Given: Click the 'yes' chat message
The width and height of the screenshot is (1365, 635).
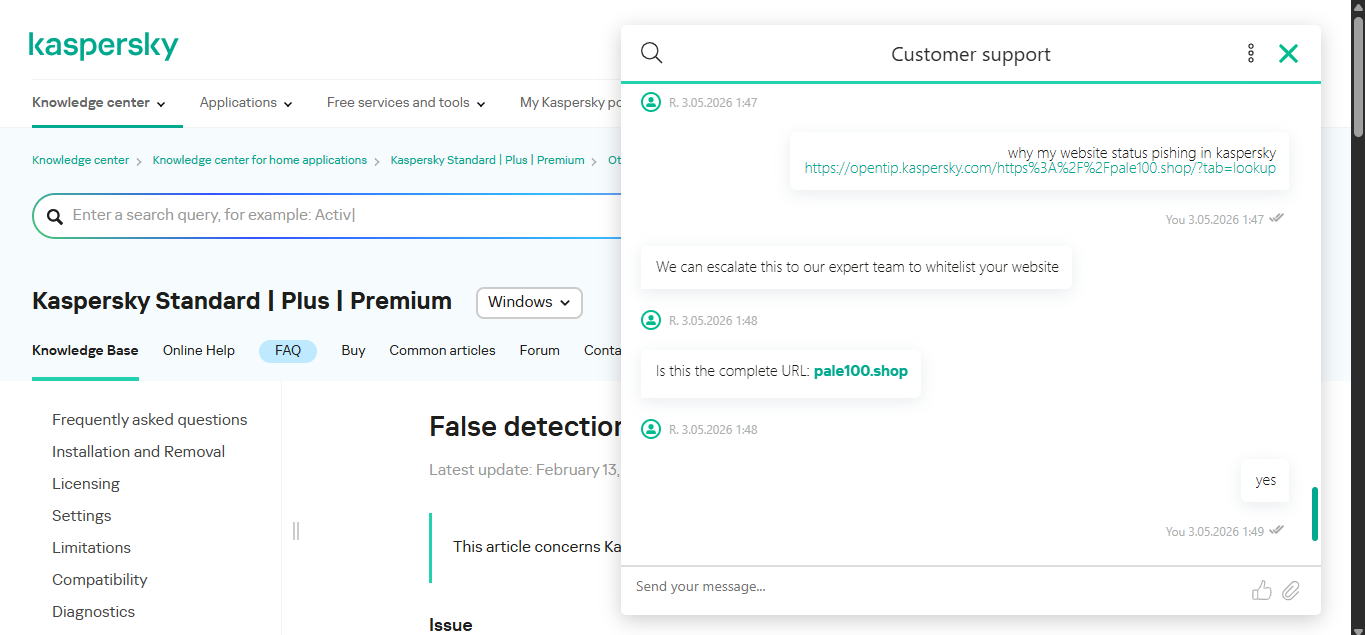Looking at the screenshot, I should point(1266,481).
